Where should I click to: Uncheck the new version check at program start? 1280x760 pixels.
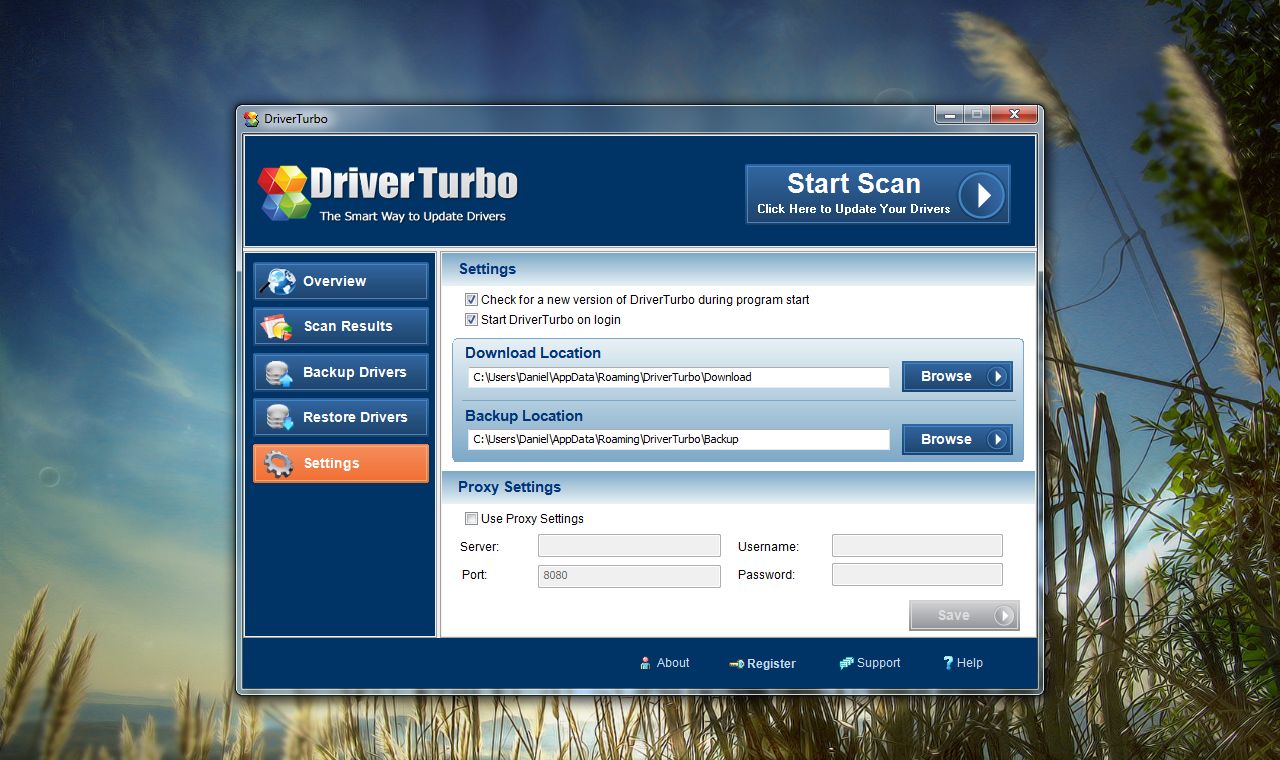pos(472,300)
